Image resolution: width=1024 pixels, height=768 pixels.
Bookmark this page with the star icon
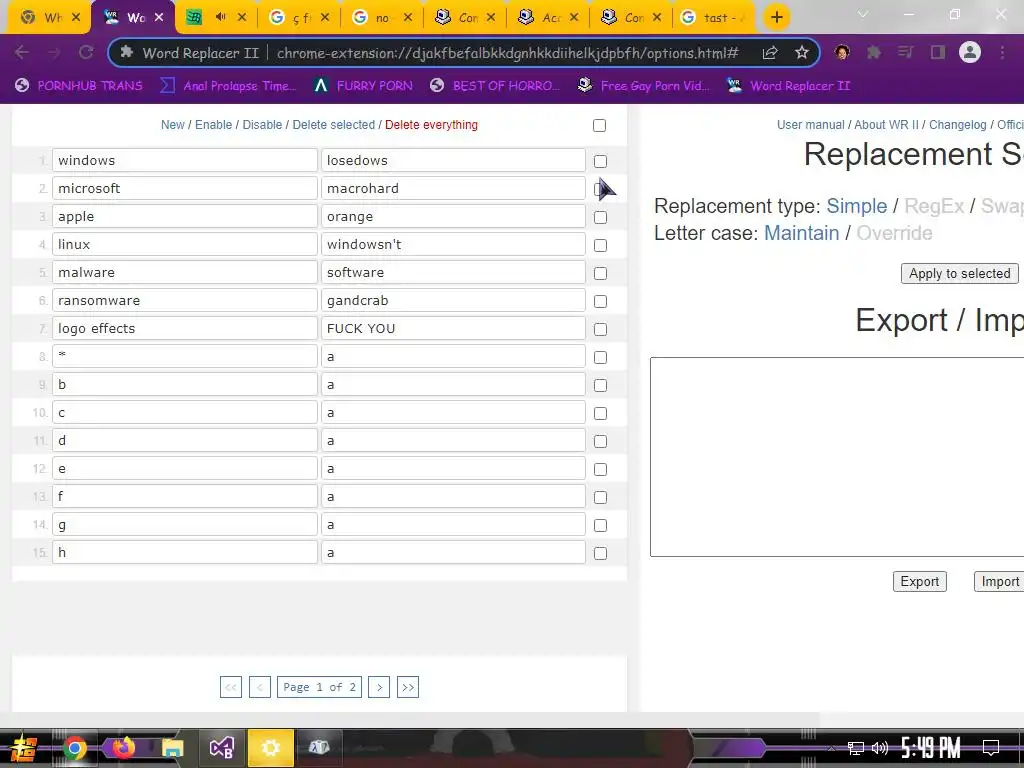802,53
